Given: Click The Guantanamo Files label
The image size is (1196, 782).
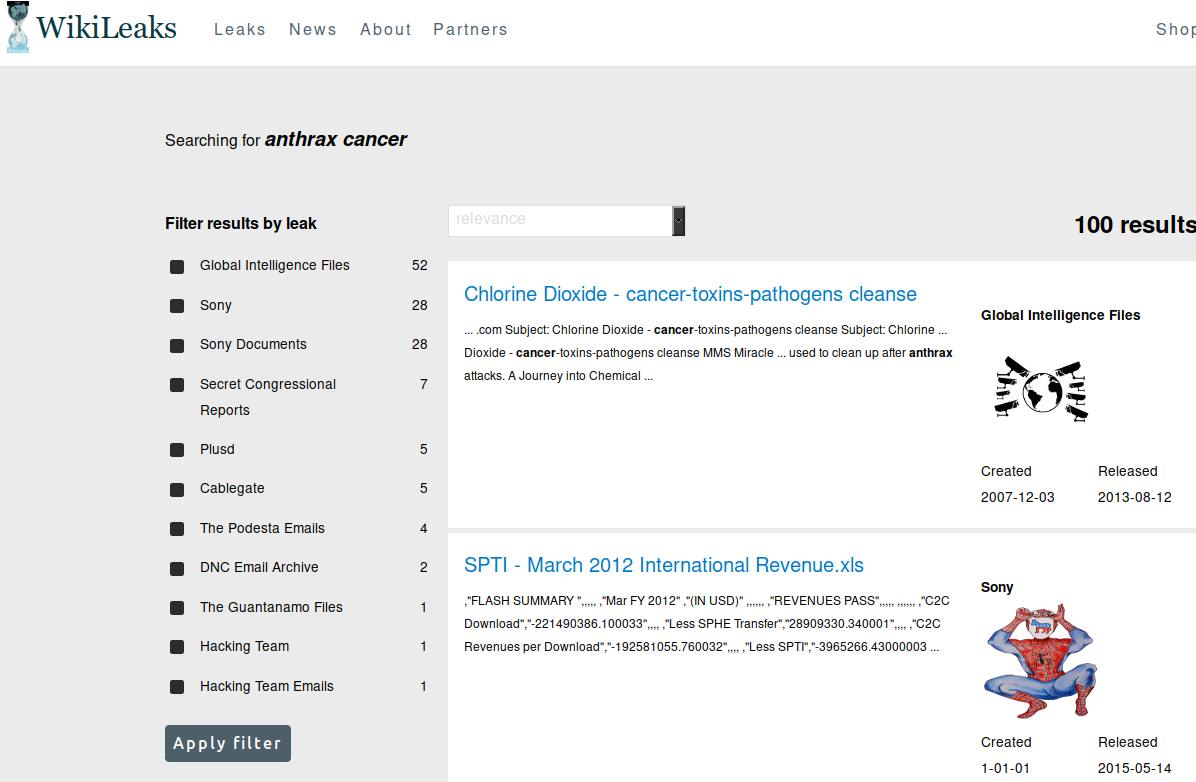Looking at the screenshot, I should pyautogui.click(x=272, y=607).
